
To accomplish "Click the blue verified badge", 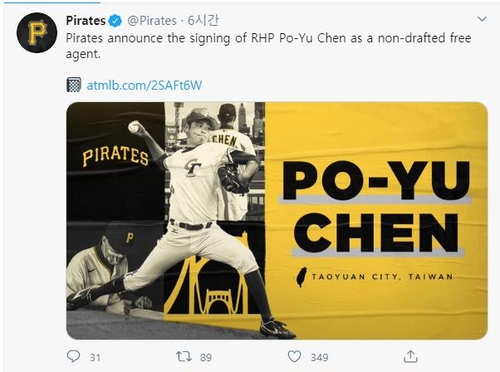I will (115, 21).
